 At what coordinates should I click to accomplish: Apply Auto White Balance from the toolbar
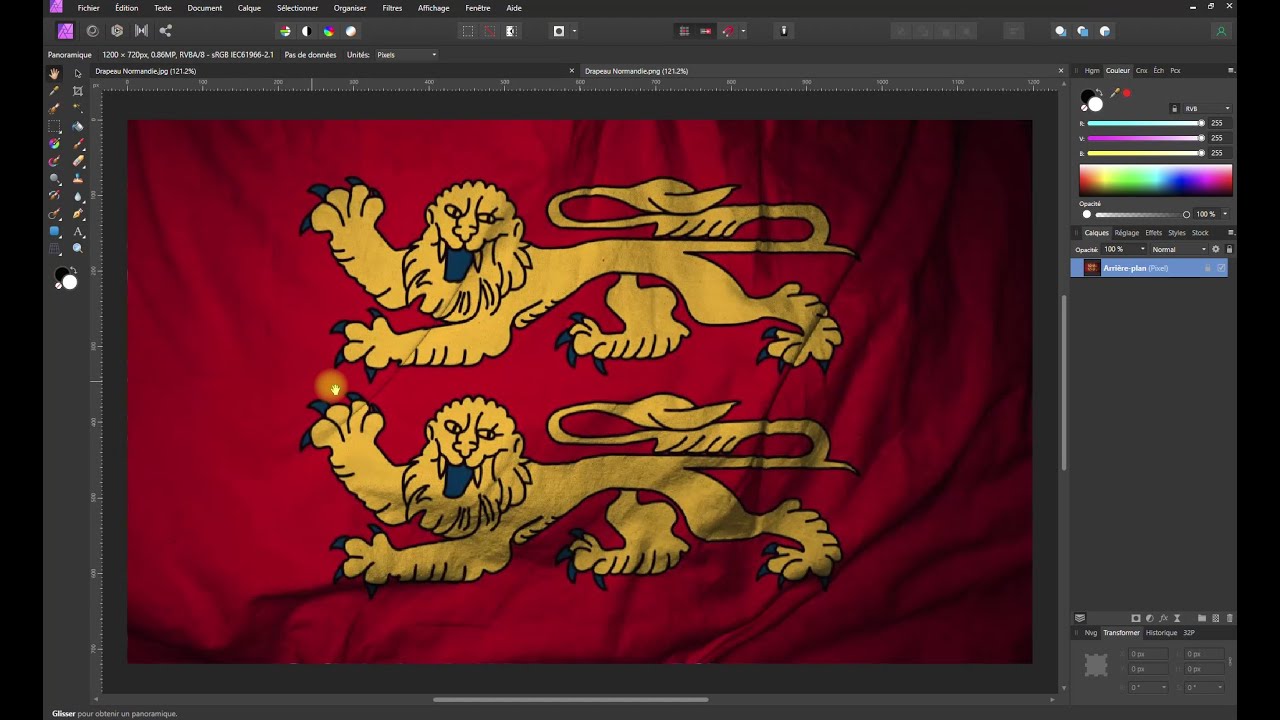point(351,31)
